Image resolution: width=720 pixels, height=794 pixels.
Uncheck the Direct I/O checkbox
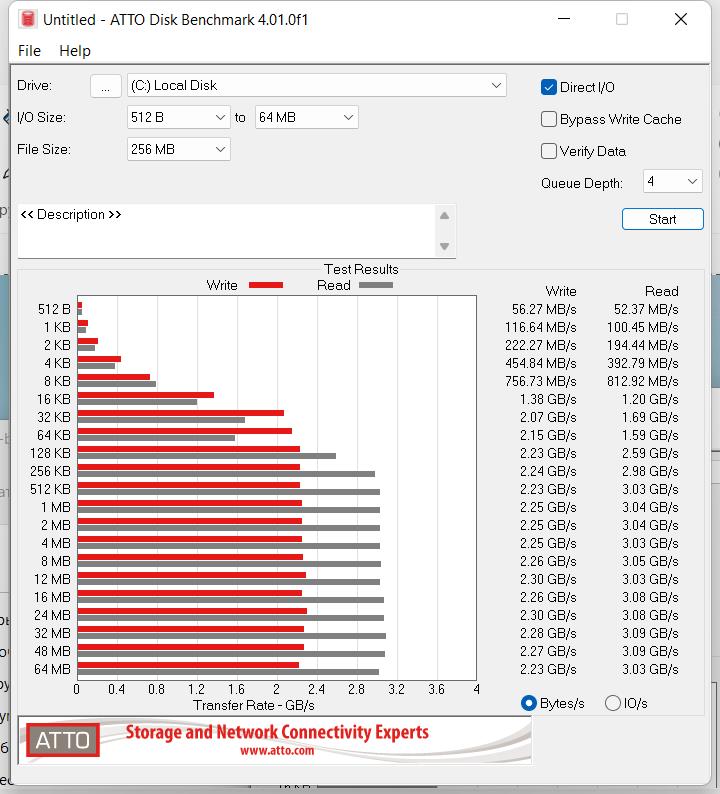[548, 87]
